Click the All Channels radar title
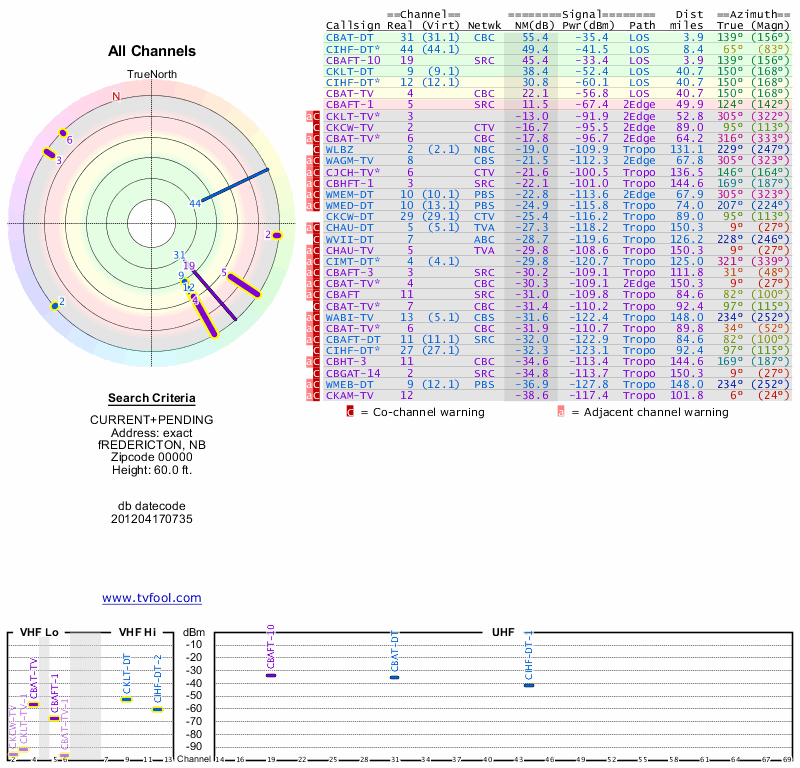800x768 pixels. (x=152, y=51)
